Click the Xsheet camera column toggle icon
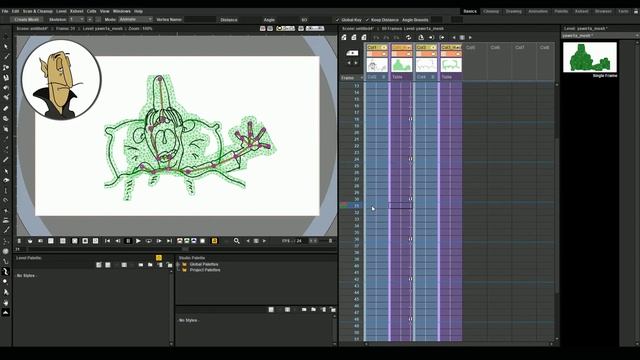Image resolution: width=640 pixels, height=360 pixels. [352, 53]
